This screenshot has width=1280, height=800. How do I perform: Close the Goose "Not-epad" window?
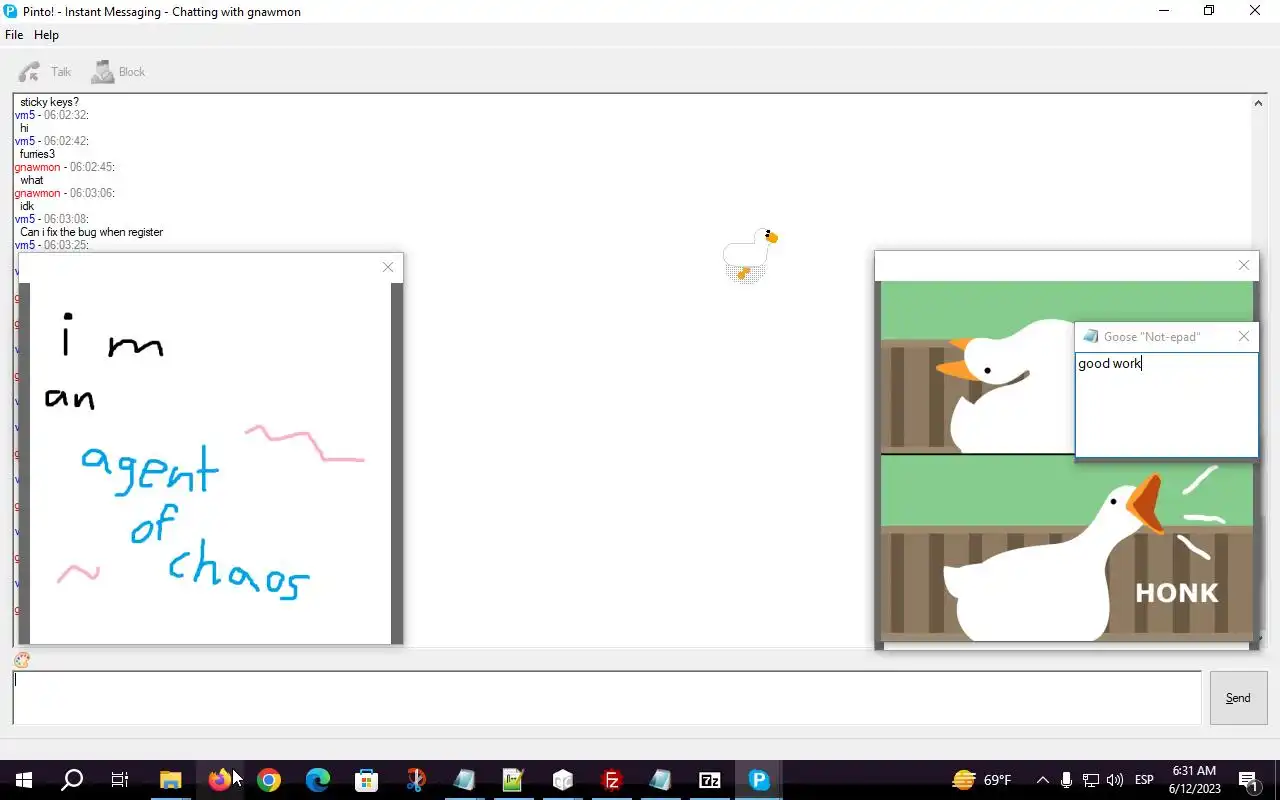click(x=1244, y=337)
